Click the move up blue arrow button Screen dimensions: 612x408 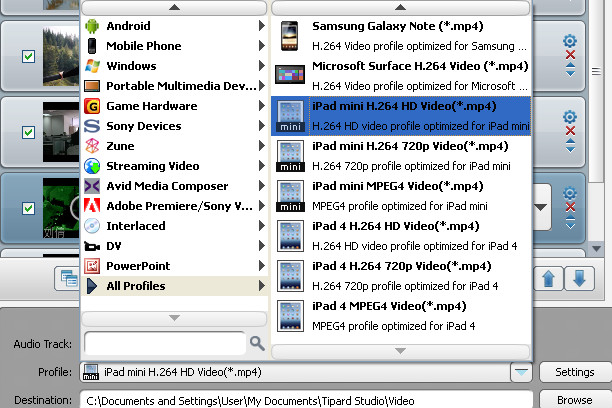click(548, 279)
